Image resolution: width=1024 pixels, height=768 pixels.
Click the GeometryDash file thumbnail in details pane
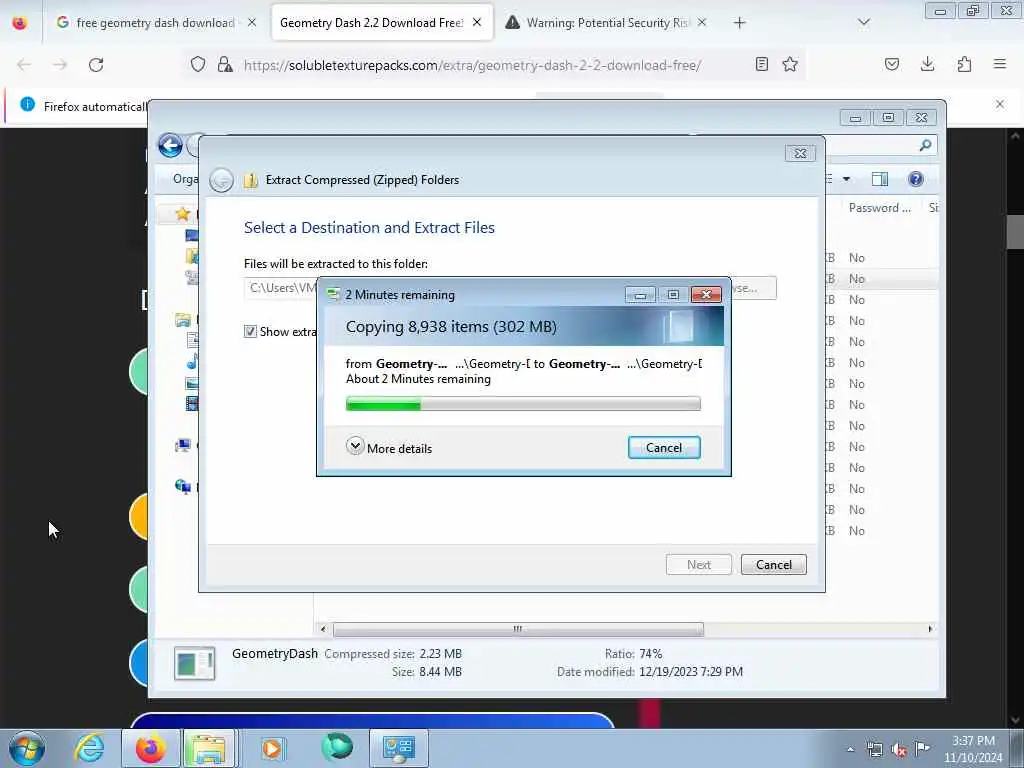195,664
